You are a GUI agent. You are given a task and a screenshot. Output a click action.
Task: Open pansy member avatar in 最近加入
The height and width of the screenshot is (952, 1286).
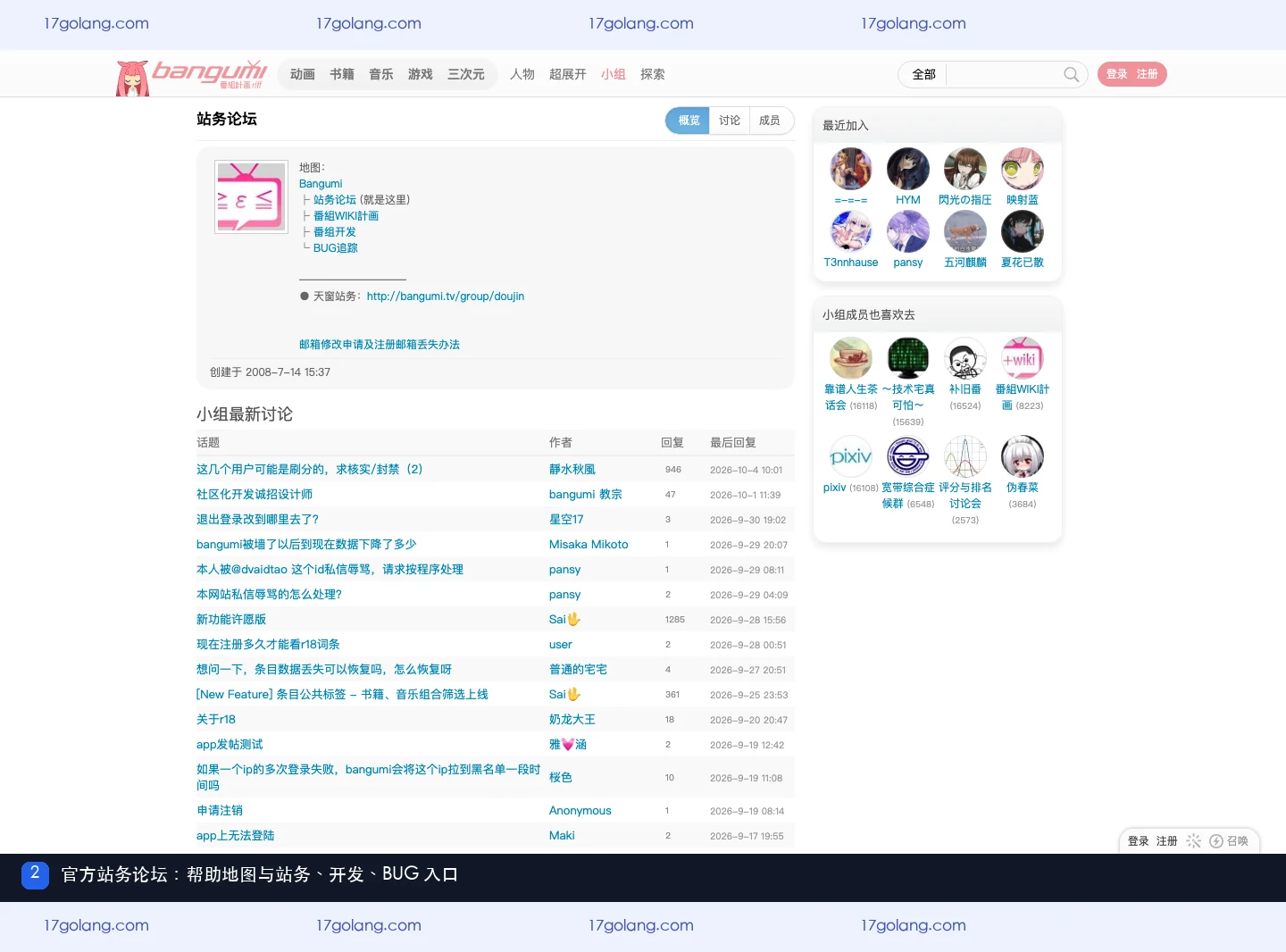point(908,231)
